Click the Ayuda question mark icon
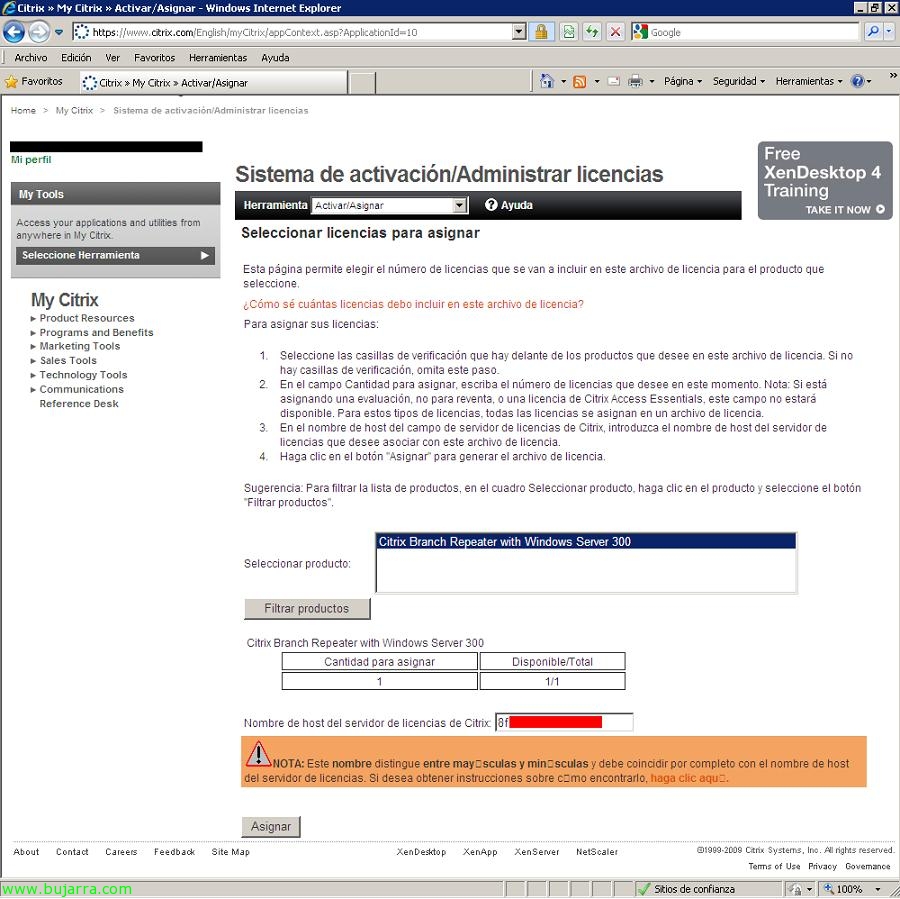This screenshot has width=900, height=899. click(491, 205)
